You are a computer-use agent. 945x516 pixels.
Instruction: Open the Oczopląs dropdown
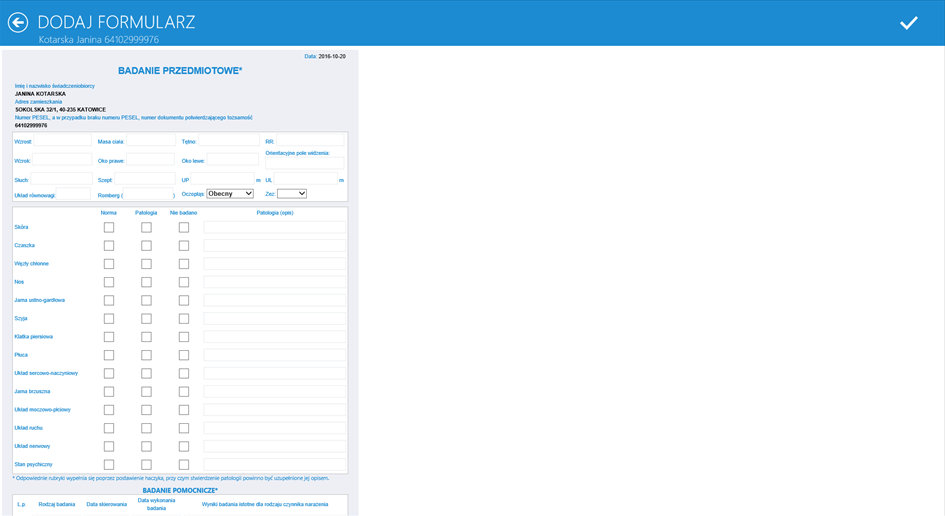point(230,194)
